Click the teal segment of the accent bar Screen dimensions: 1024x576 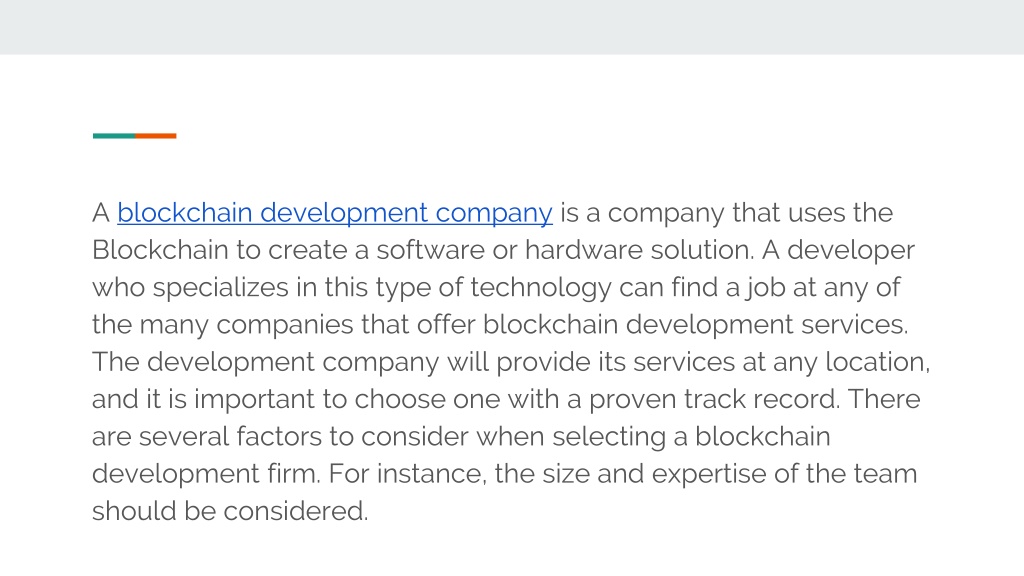click(x=114, y=136)
